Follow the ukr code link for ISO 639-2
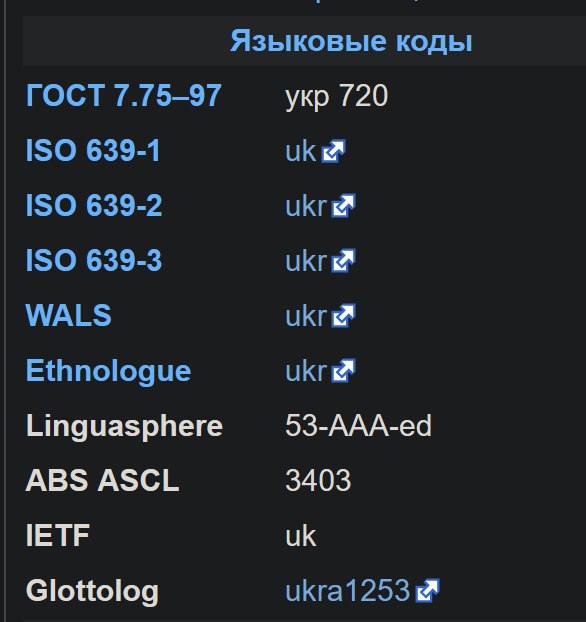This screenshot has height=622, width=586. pos(306,206)
